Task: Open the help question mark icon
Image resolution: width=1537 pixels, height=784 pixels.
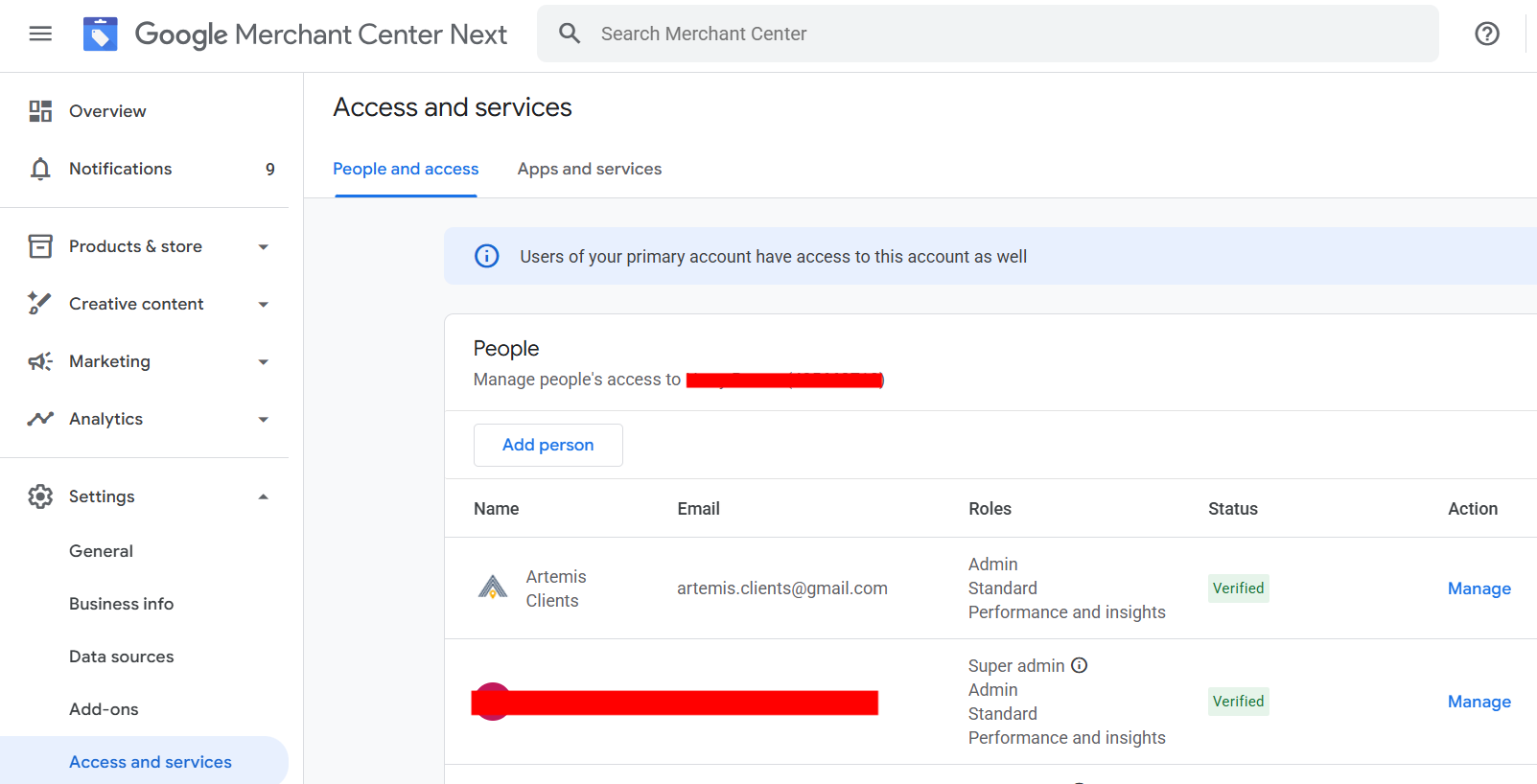Action: pyautogui.click(x=1486, y=34)
